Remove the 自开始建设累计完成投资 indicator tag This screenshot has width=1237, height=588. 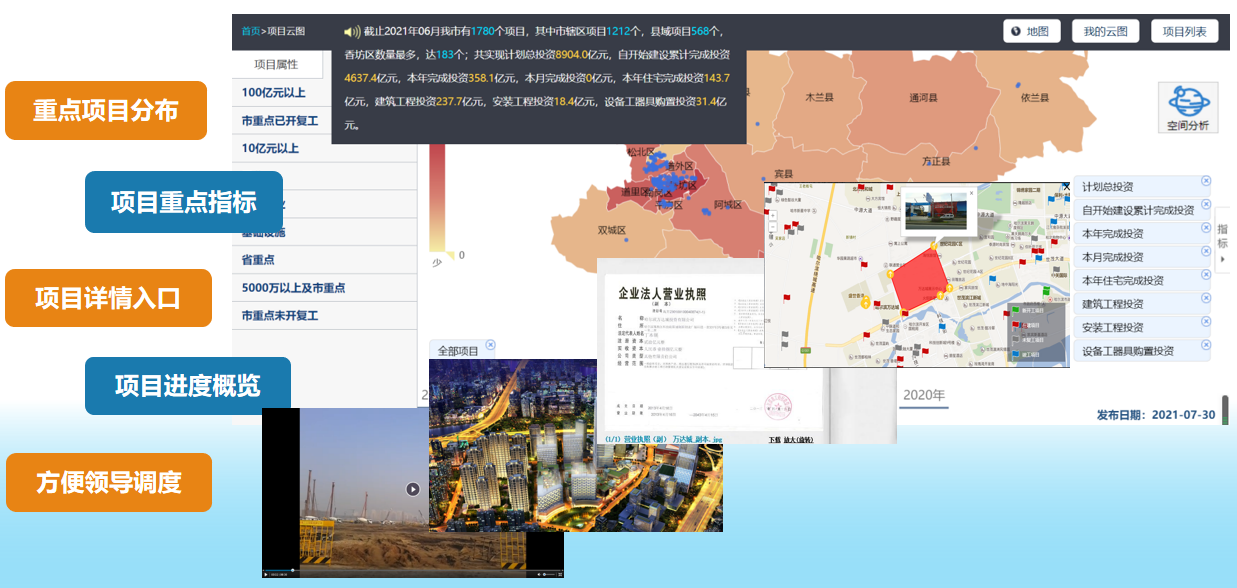(x=1205, y=205)
